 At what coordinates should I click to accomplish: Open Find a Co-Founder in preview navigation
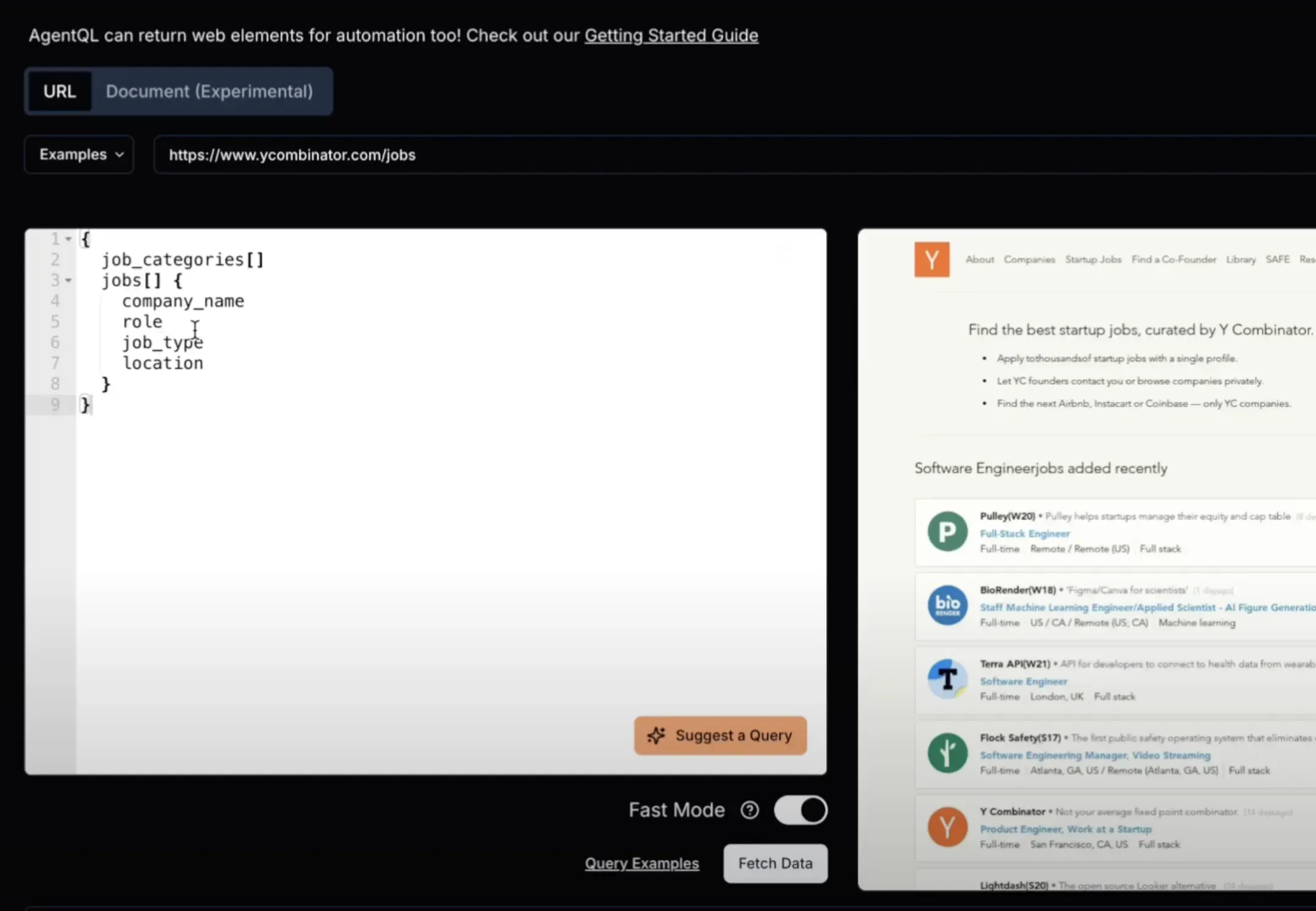click(1173, 259)
